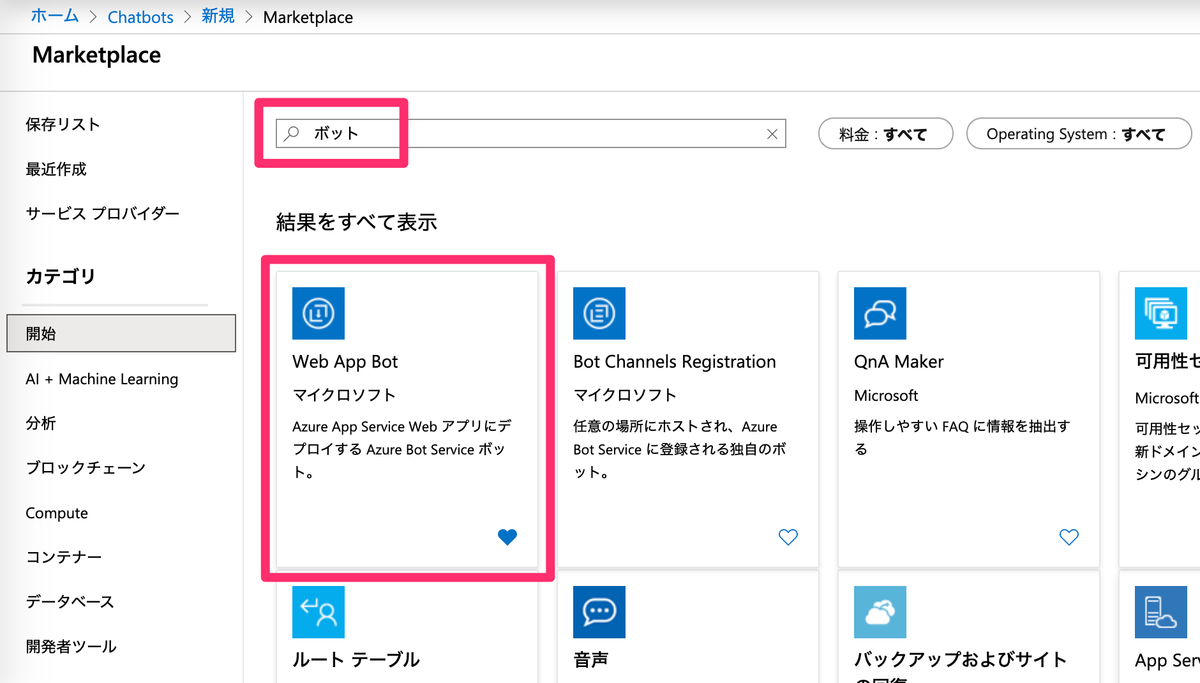Screen dimensions: 1200x683
Task: Open the Operating System: すべて filter
Action: [x=1078, y=133]
